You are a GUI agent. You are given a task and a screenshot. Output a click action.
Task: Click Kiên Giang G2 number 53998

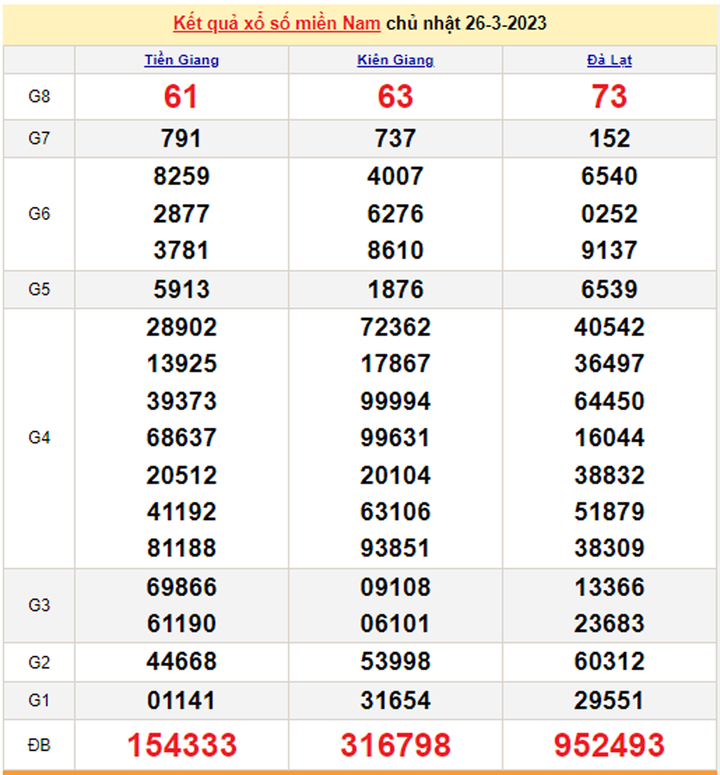click(x=395, y=662)
